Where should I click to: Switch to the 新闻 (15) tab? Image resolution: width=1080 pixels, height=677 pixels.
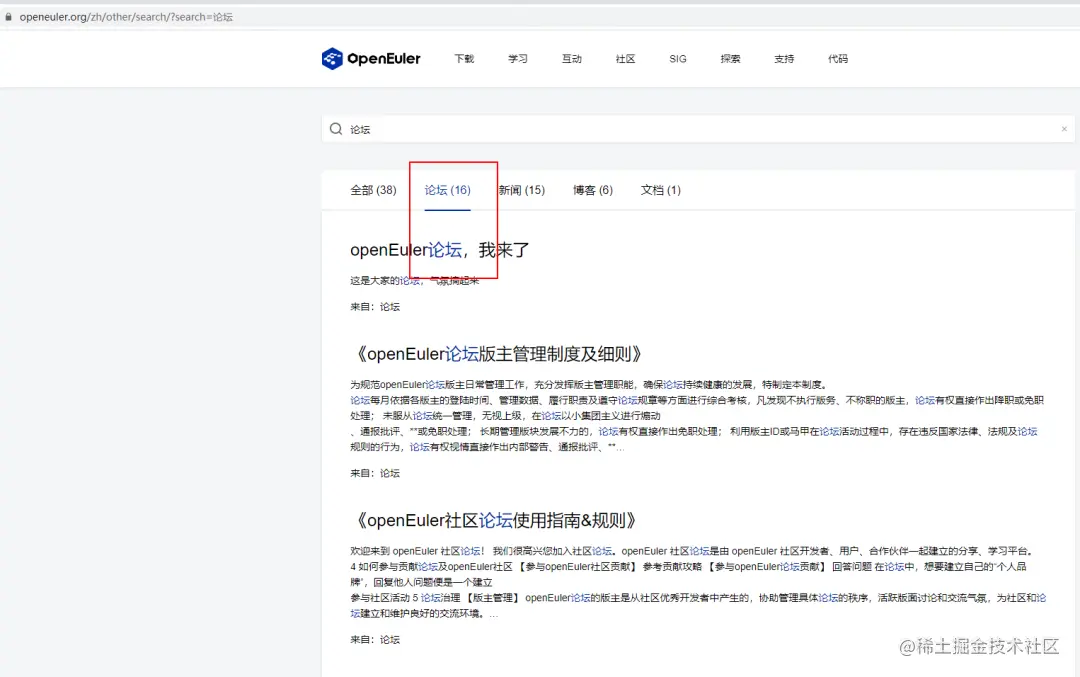[521, 190]
